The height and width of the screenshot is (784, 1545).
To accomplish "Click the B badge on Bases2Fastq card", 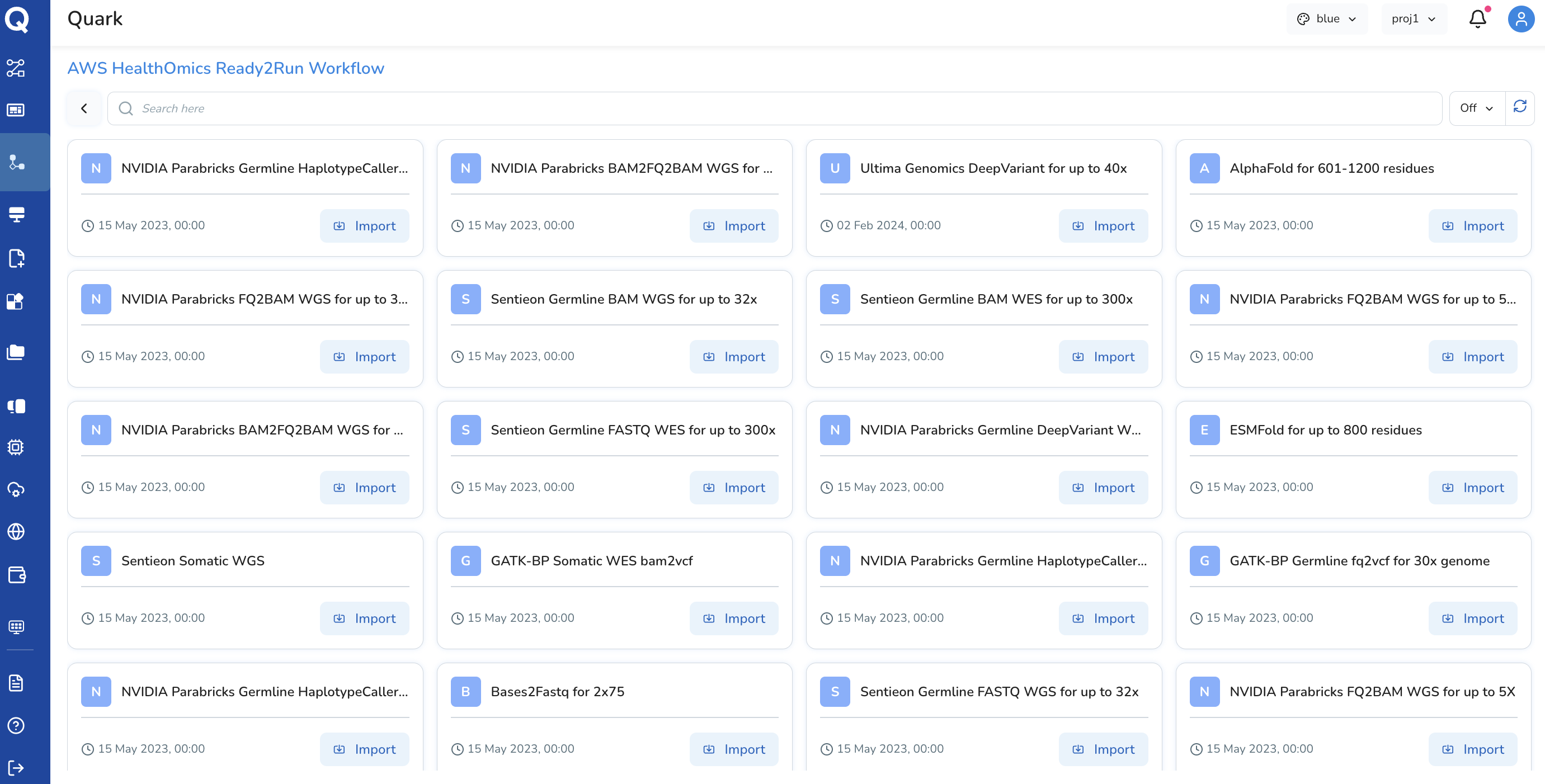I will point(465,692).
